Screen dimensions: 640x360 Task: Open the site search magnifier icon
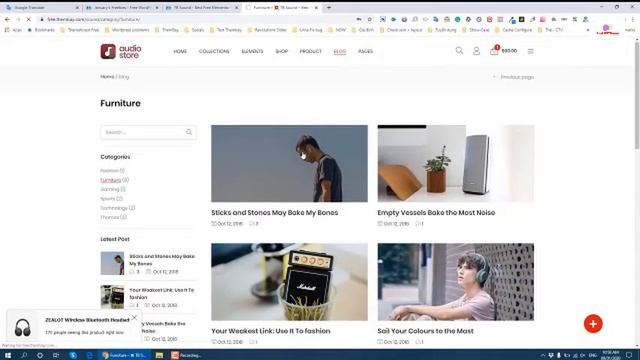pyautogui.click(x=459, y=51)
